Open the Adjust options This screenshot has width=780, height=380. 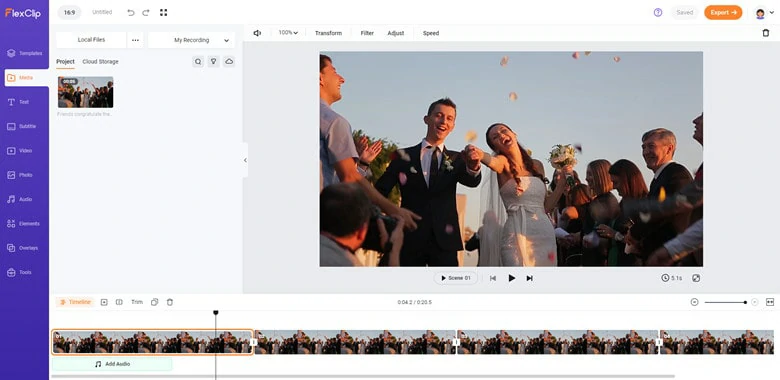pyautogui.click(x=396, y=33)
